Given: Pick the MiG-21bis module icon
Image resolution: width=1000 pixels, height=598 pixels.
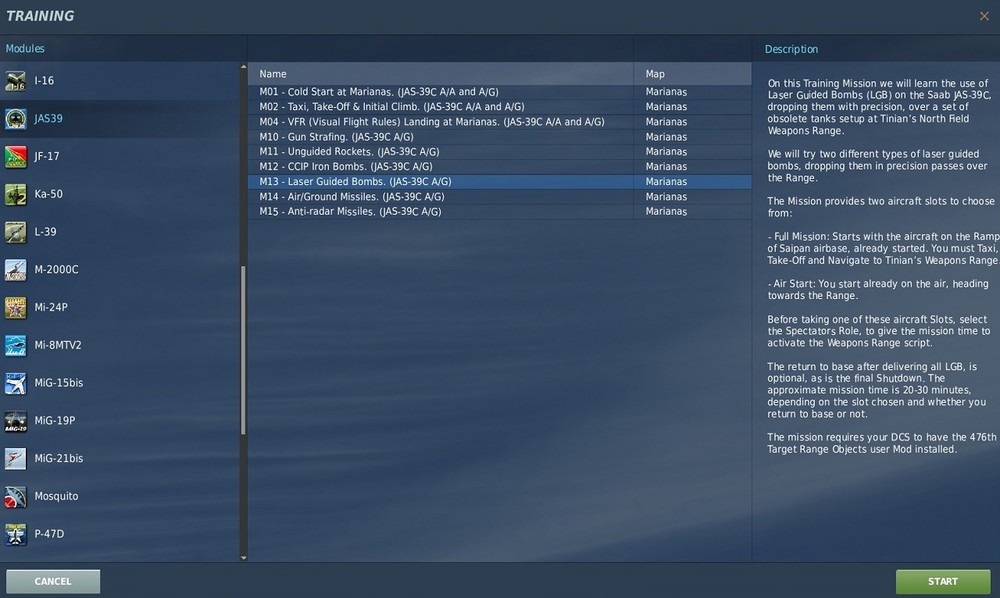Looking at the screenshot, I should (x=15, y=458).
